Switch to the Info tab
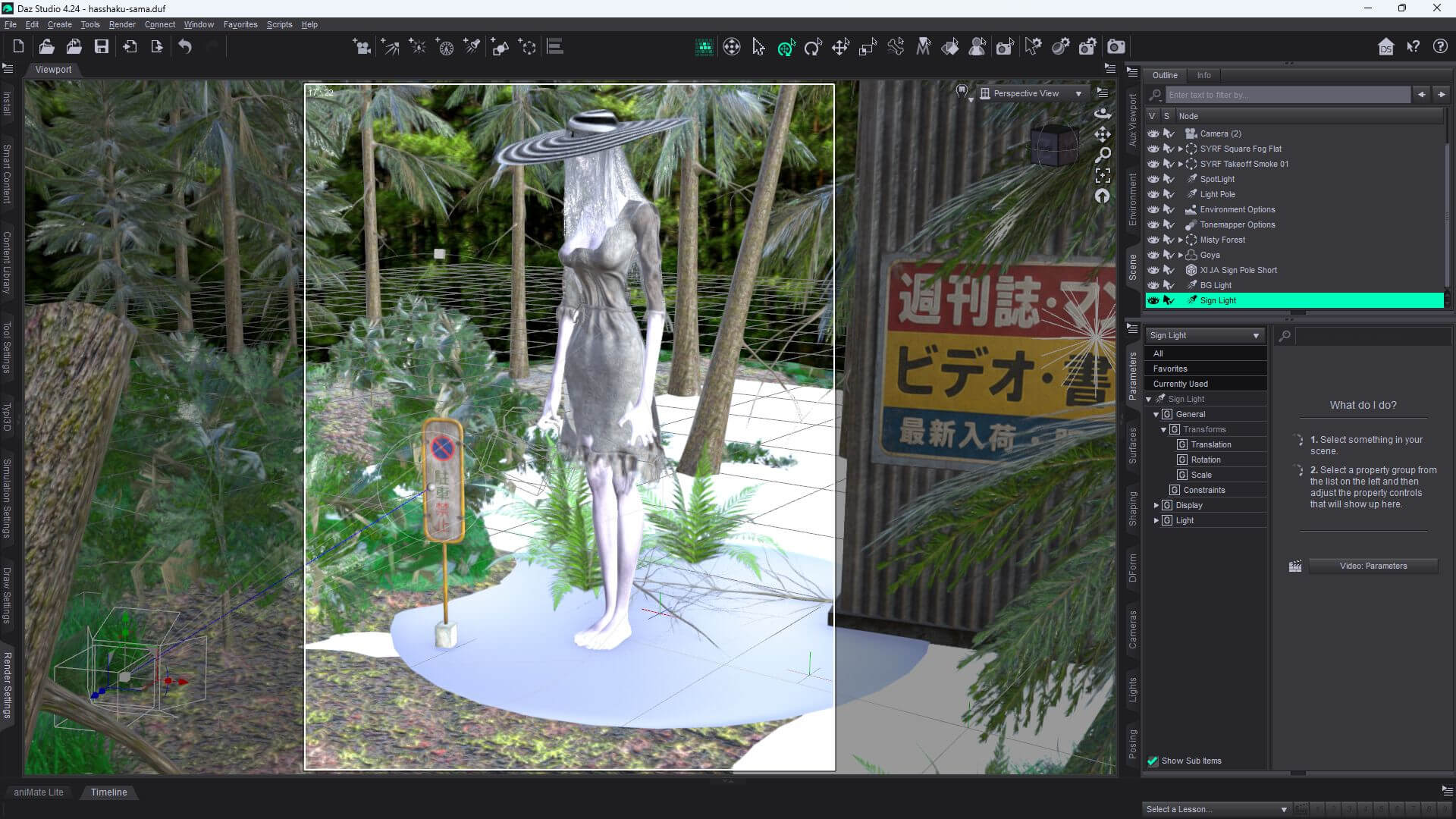1456x819 pixels. tap(1203, 75)
